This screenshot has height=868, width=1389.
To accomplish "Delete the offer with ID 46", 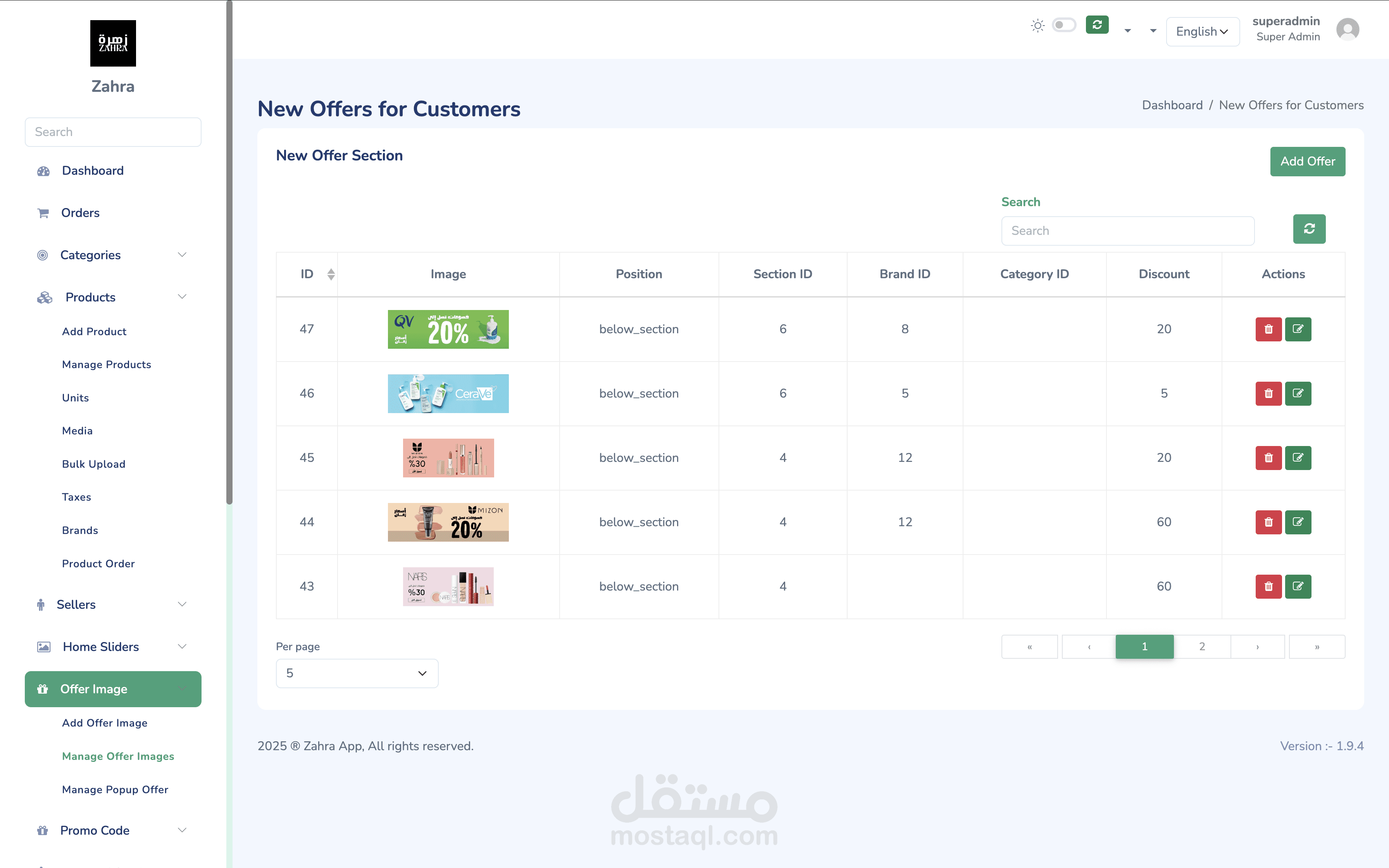I will coord(1268,393).
